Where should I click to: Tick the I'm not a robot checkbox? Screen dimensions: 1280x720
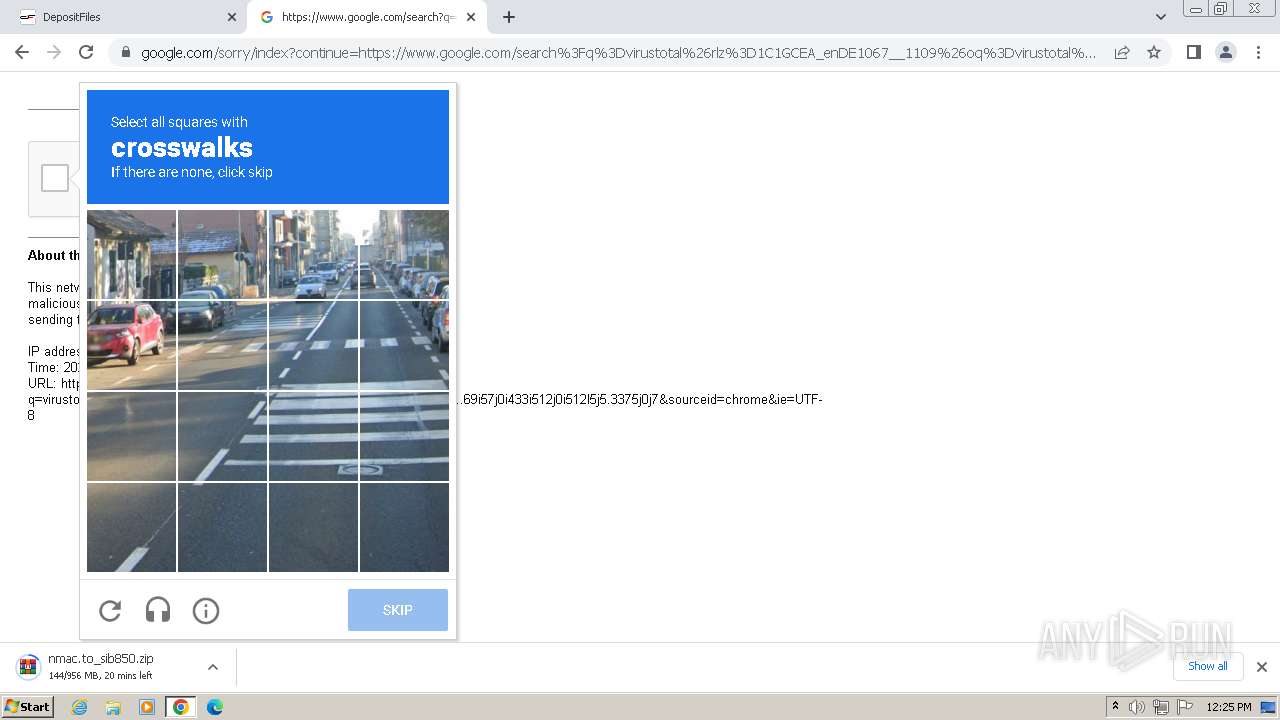(x=55, y=178)
